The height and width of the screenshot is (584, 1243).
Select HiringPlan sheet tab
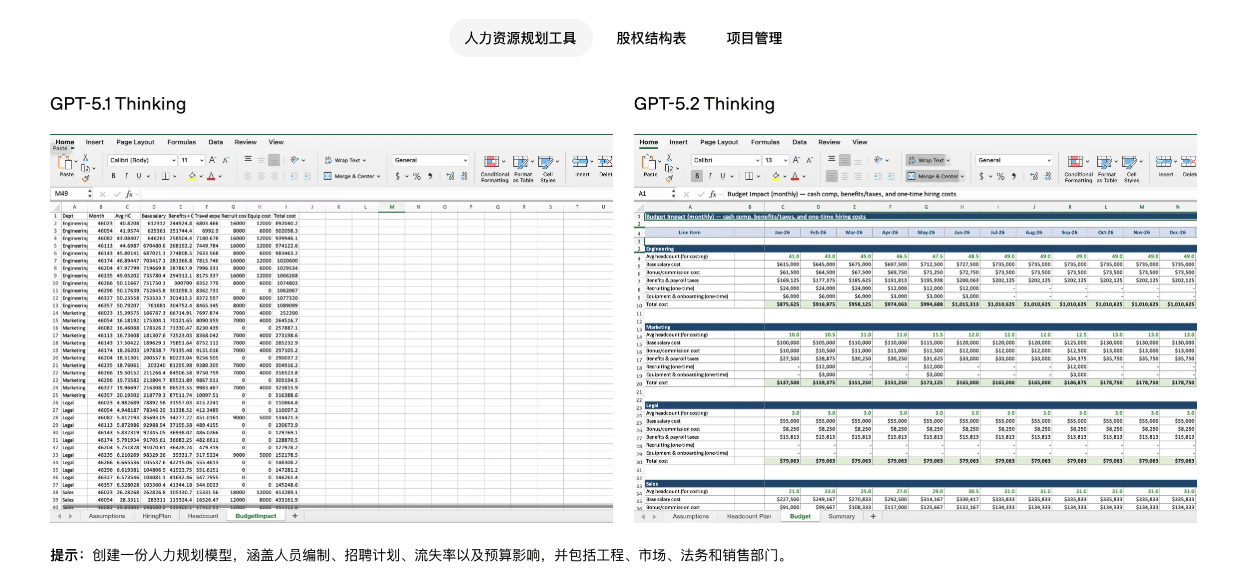tap(158, 516)
